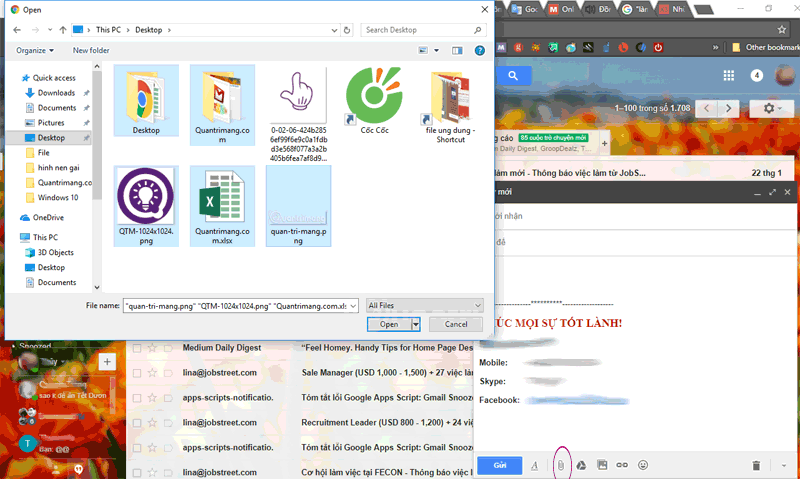Add a Hangouts contact with plus button
This screenshot has height=479, width=800.
(107, 362)
